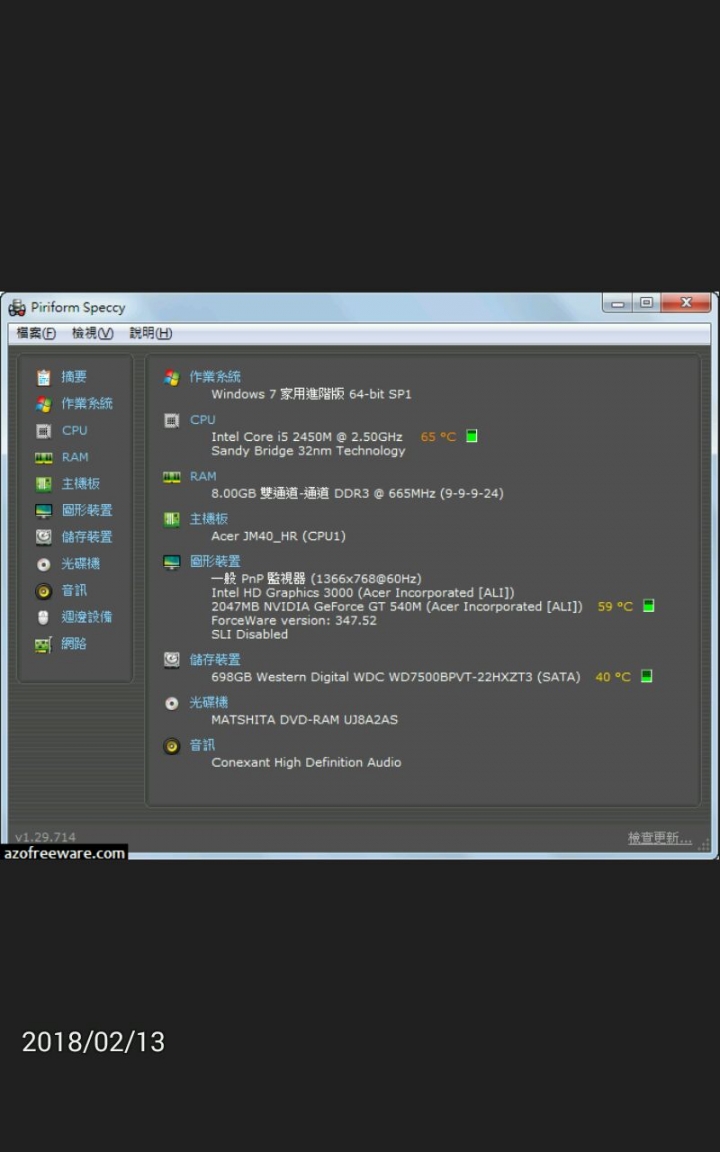Click the drive temperature 40 °C
Viewport: 720px width, 1152px height.
click(613, 677)
